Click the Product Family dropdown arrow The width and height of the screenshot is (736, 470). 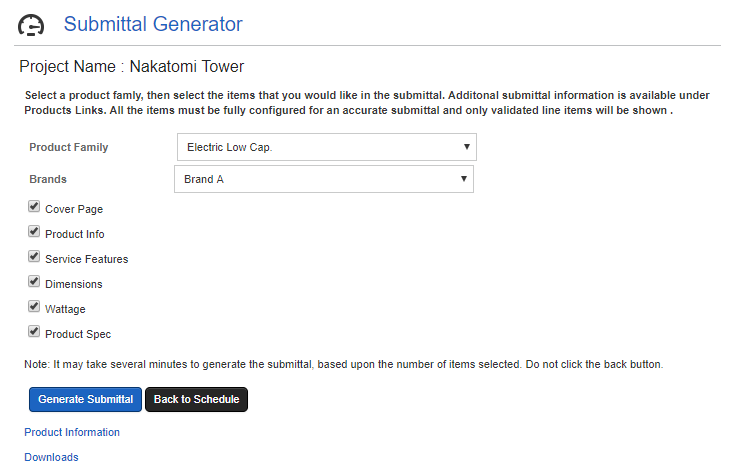click(466, 147)
